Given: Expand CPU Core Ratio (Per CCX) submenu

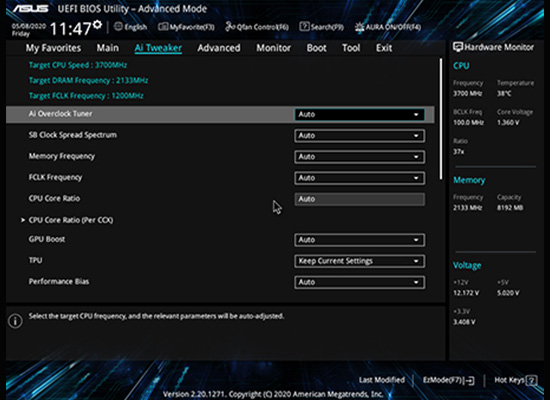Looking at the screenshot, I should coord(71,220).
